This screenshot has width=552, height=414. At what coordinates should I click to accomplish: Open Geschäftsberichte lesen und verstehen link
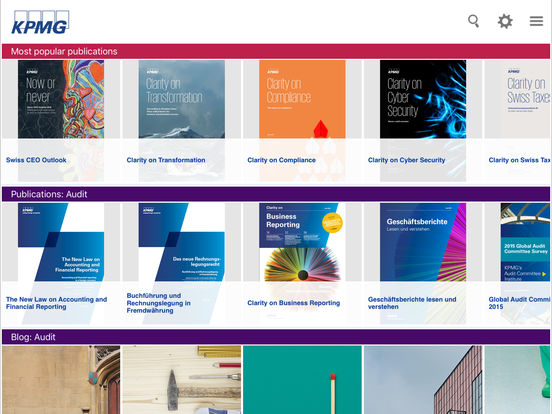(412, 303)
